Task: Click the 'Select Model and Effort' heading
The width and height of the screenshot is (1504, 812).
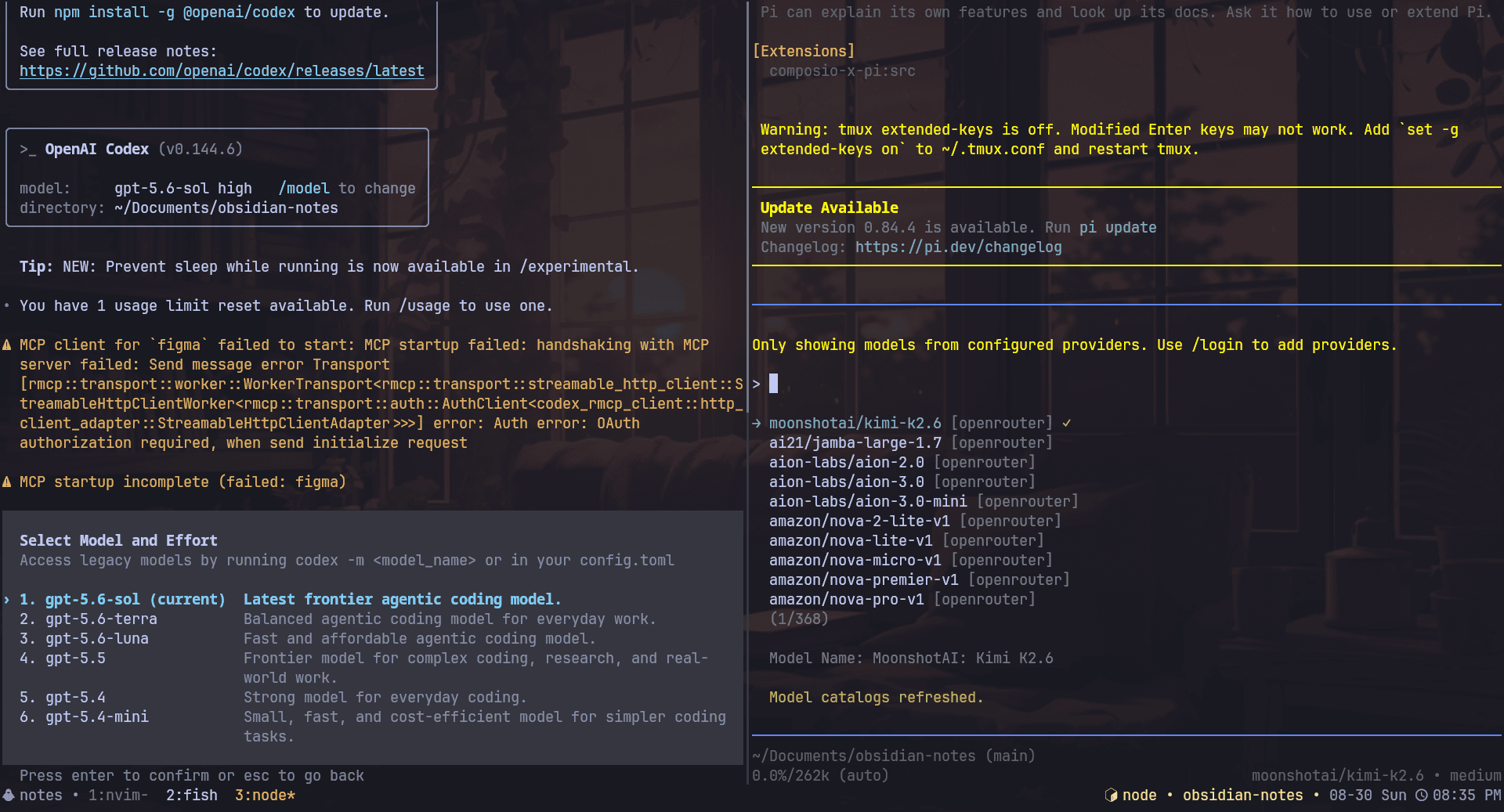Action: (x=118, y=541)
